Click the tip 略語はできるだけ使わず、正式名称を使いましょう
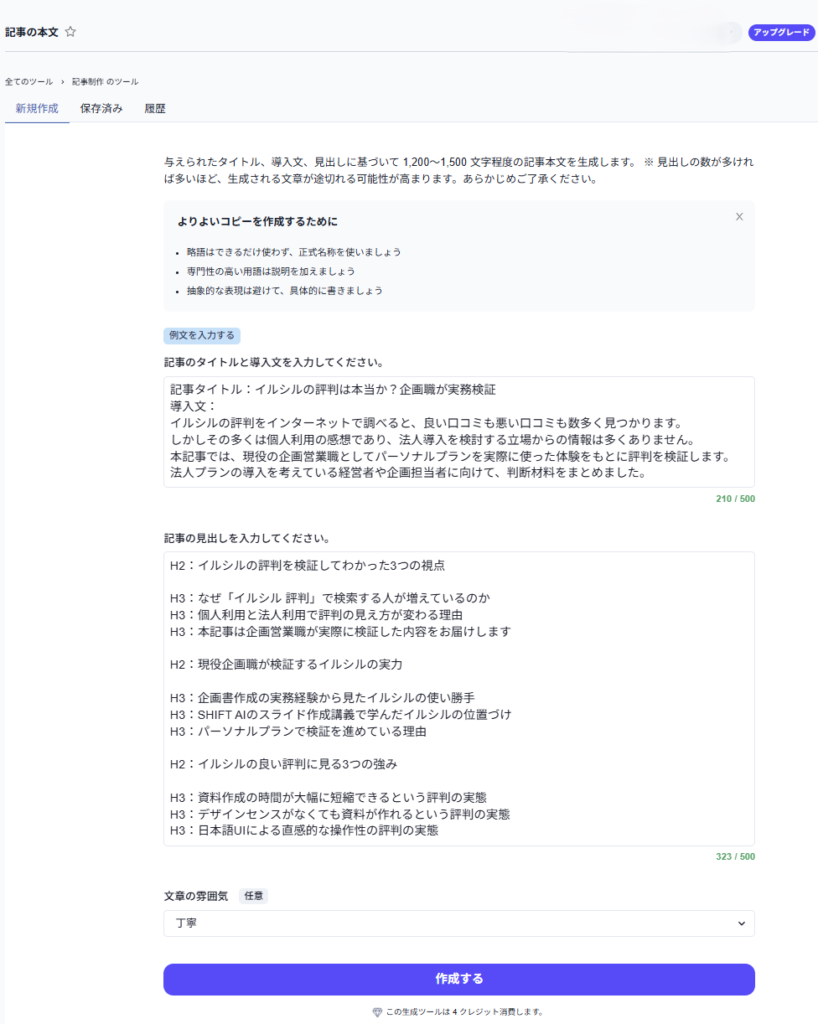The width and height of the screenshot is (818, 1024). click(x=294, y=252)
